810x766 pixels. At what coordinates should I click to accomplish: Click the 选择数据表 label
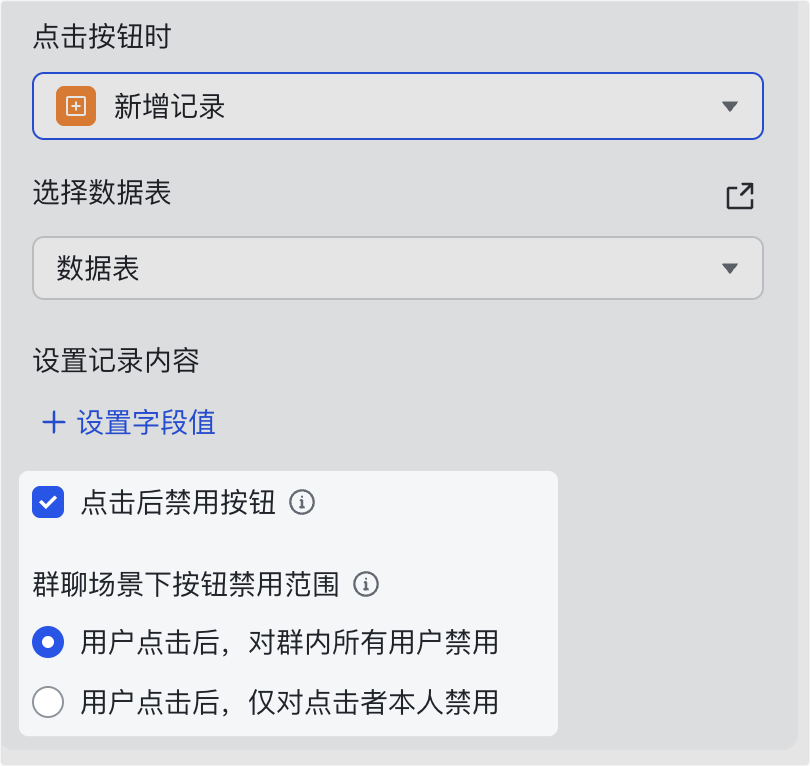tap(102, 193)
